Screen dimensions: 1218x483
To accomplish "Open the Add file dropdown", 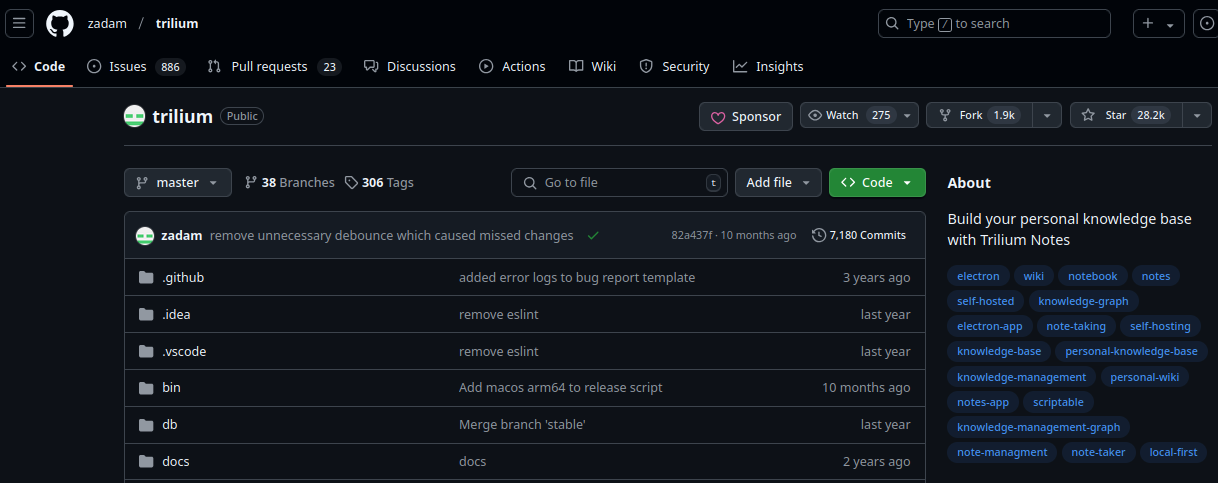I will tap(779, 182).
